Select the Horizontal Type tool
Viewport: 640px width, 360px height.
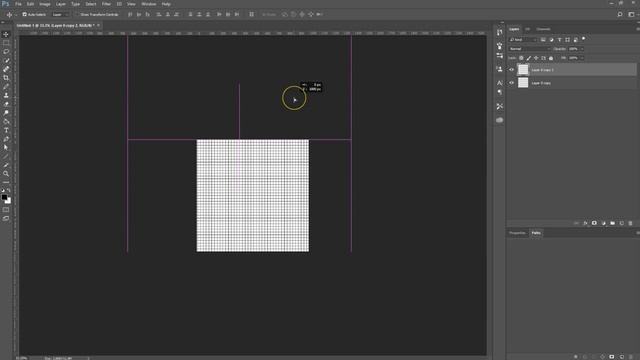tap(6, 130)
